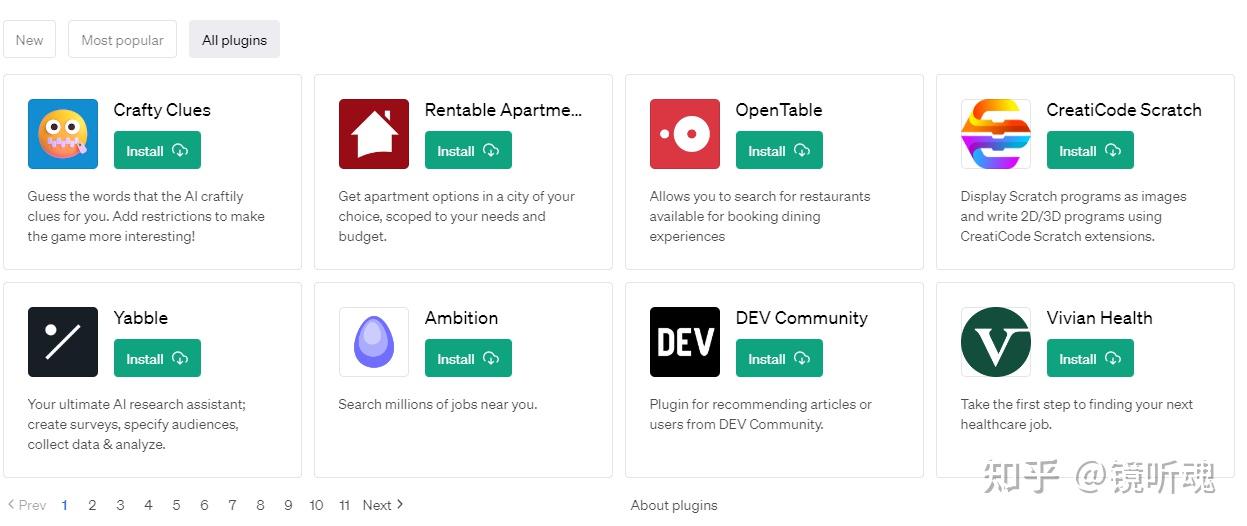Go to page 11 of plugins
Image resolution: width=1247 pixels, height=526 pixels.
(x=344, y=505)
